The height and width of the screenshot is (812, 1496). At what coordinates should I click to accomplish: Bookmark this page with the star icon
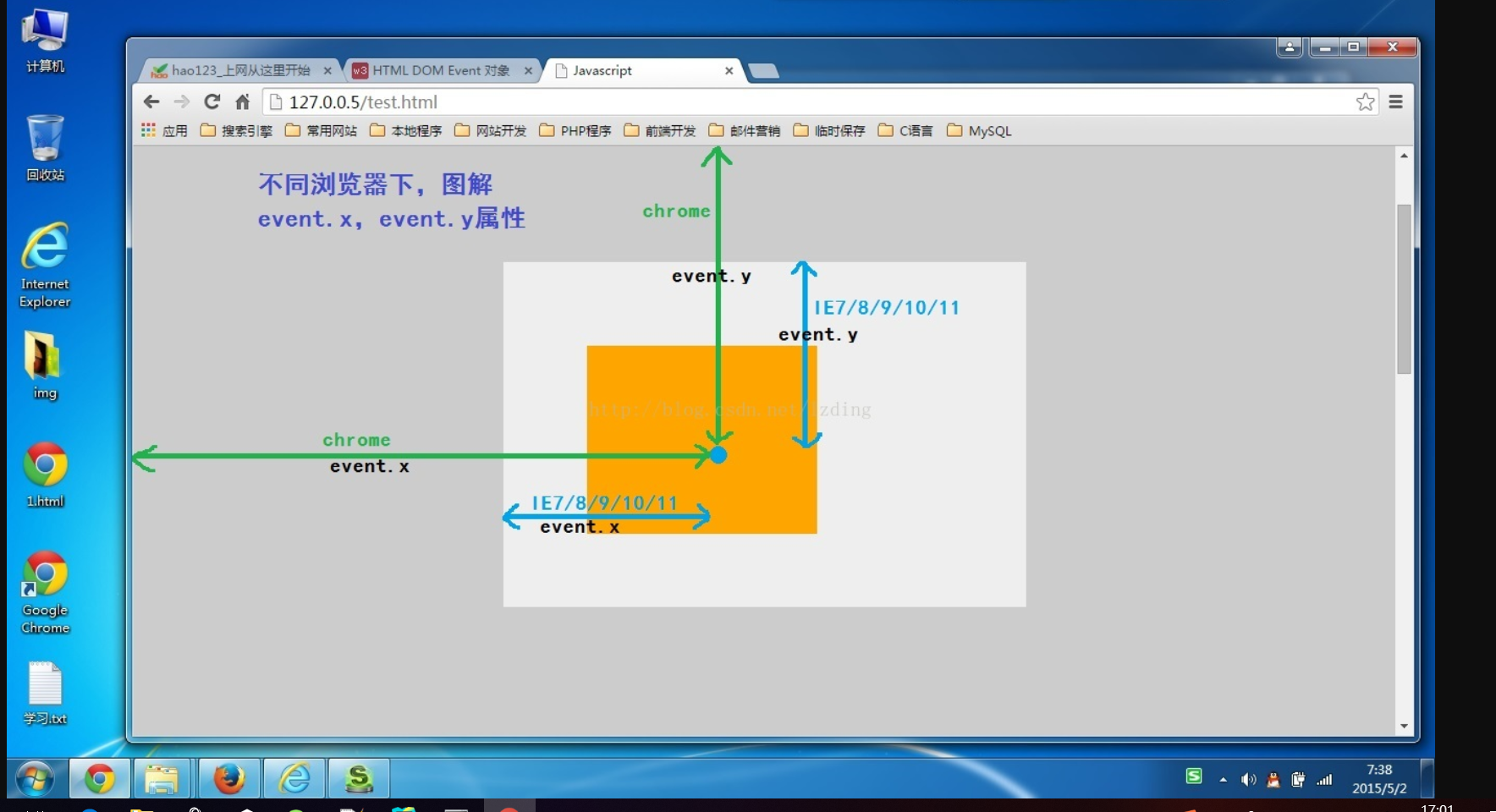pyautogui.click(x=1365, y=102)
